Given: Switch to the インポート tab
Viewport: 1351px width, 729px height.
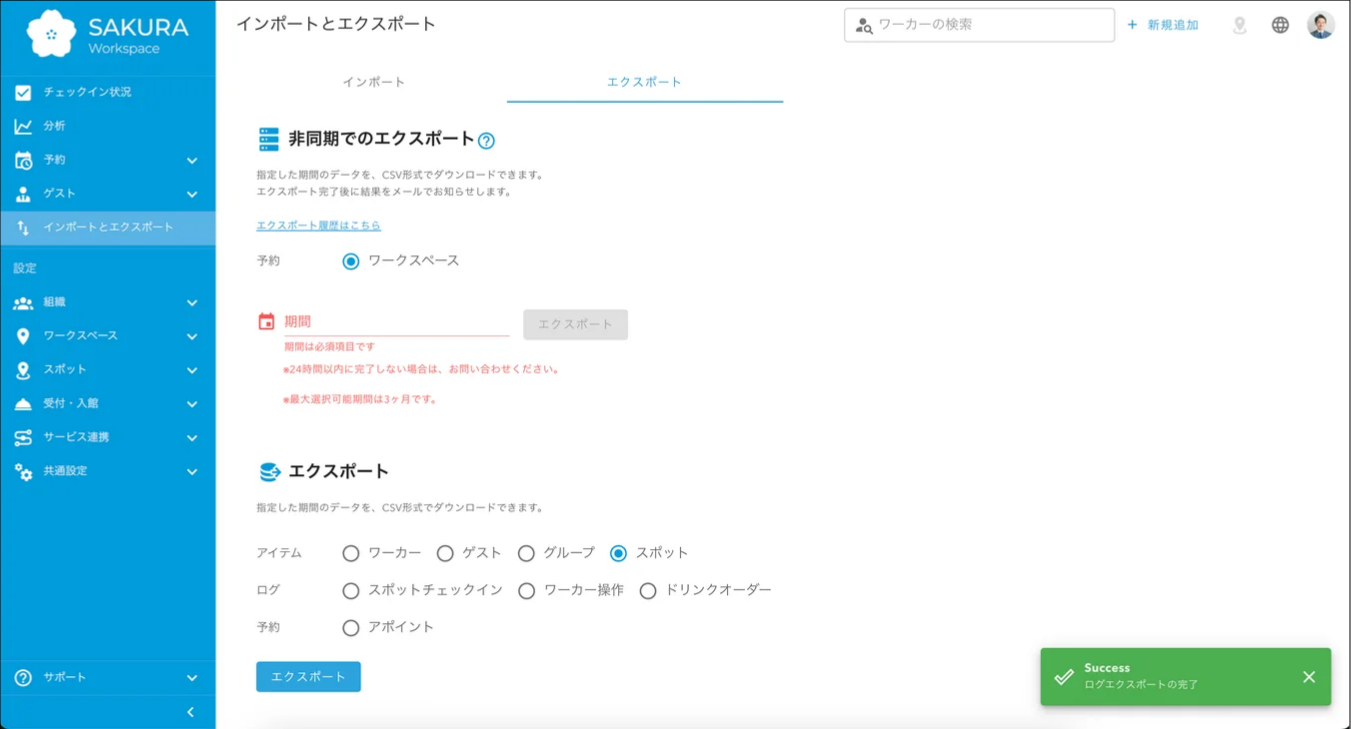Looking at the screenshot, I should [375, 83].
